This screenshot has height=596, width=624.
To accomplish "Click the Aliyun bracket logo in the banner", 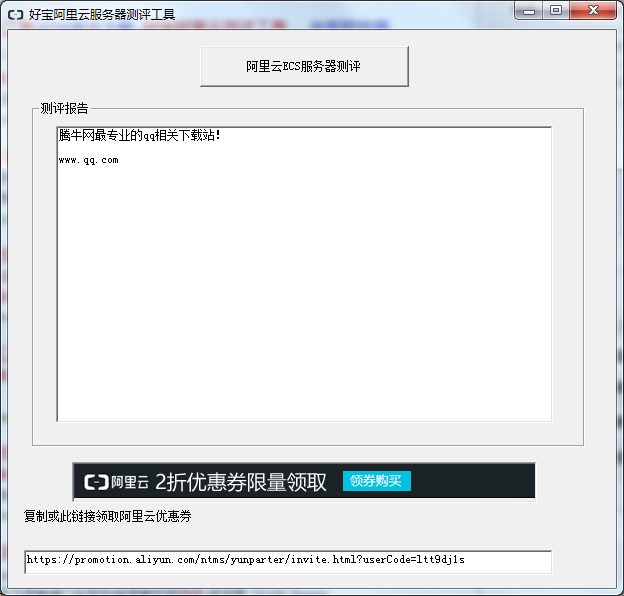I will pos(96,482).
